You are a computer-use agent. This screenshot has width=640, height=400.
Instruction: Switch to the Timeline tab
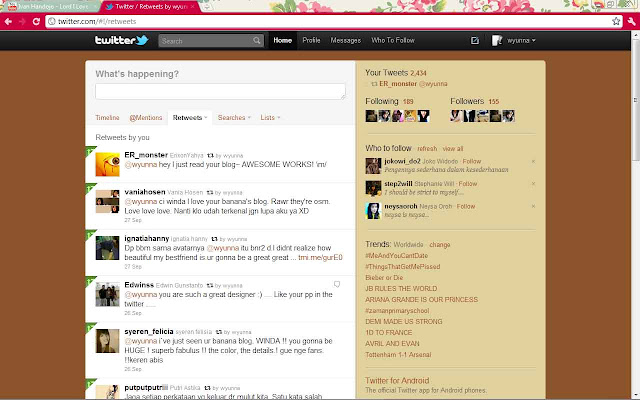pyautogui.click(x=107, y=118)
